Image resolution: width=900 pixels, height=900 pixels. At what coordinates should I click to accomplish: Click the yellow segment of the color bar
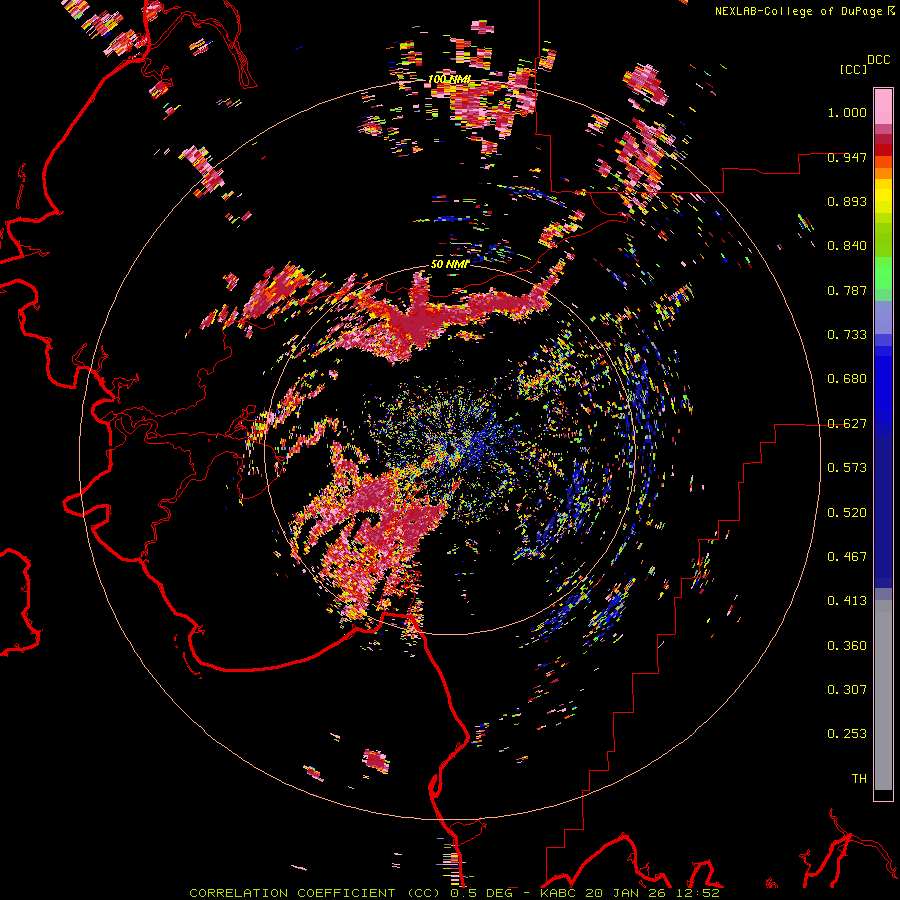pos(883,197)
